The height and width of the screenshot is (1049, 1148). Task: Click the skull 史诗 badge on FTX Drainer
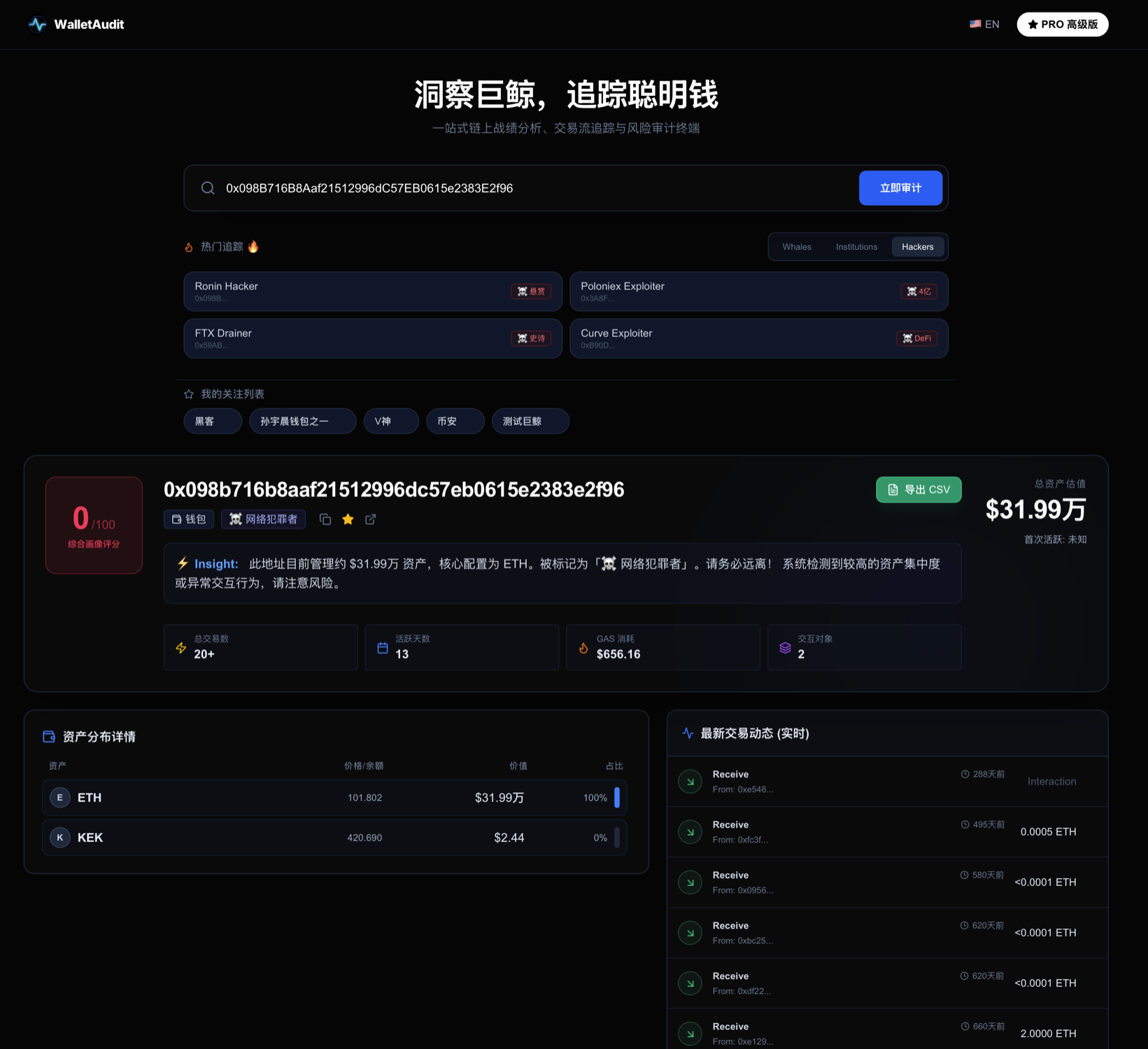[531, 339]
